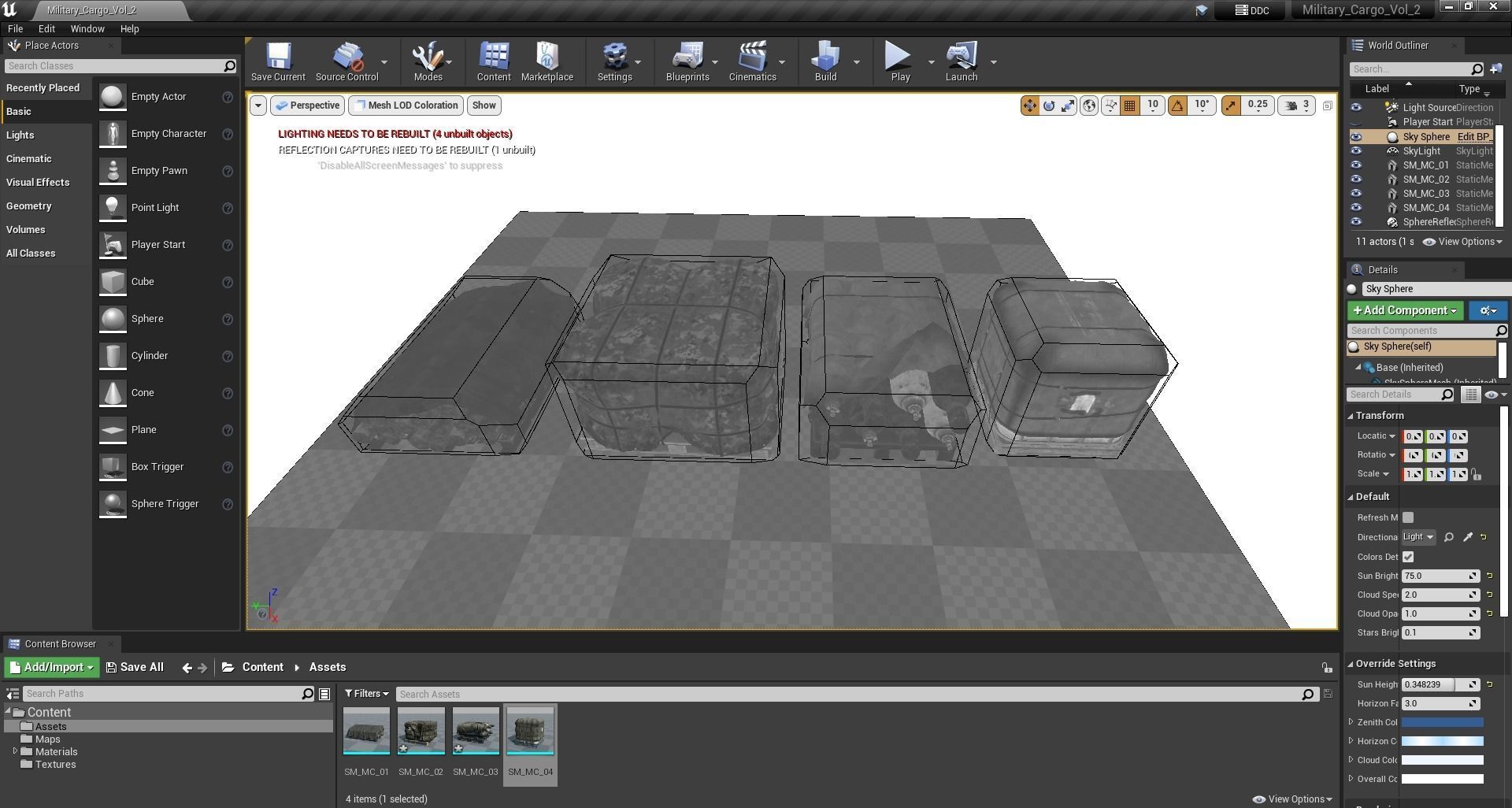The width and height of the screenshot is (1512, 808).
Task: Click the tutorials icon near DDC
Action: click(1201, 10)
